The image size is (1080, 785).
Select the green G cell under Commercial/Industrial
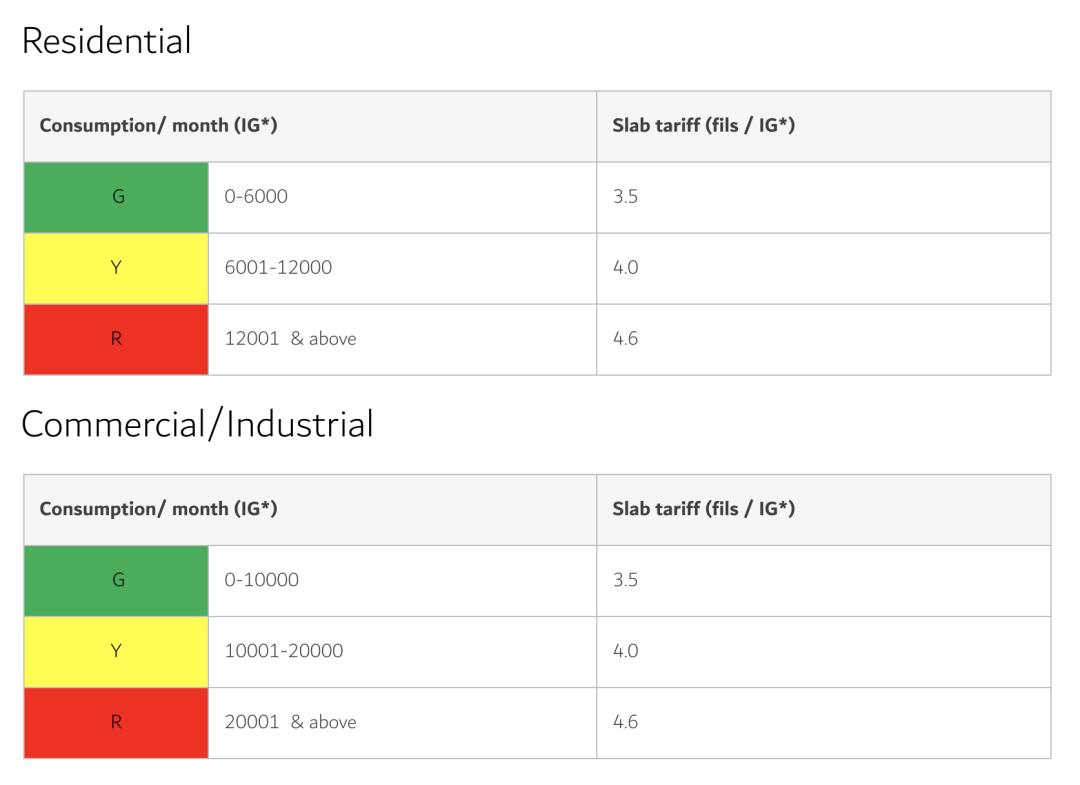click(x=116, y=580)
